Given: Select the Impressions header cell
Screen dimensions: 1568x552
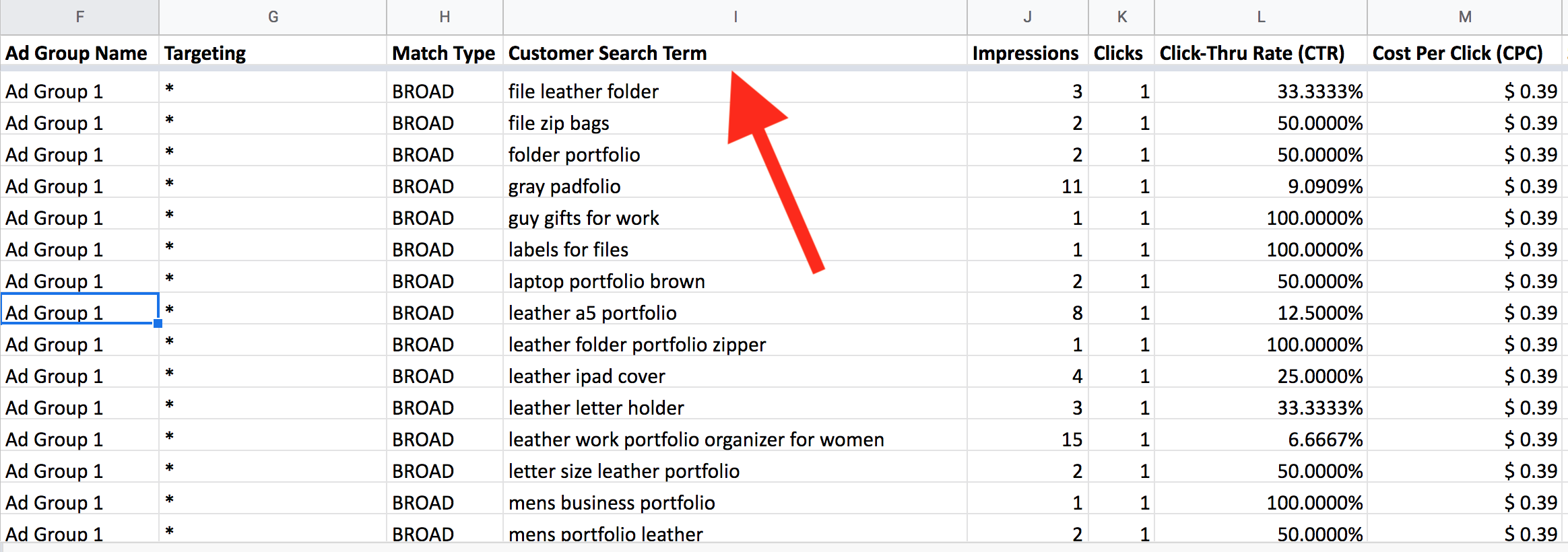Looking at the screenshot, I should click(x=1028, y=53).
